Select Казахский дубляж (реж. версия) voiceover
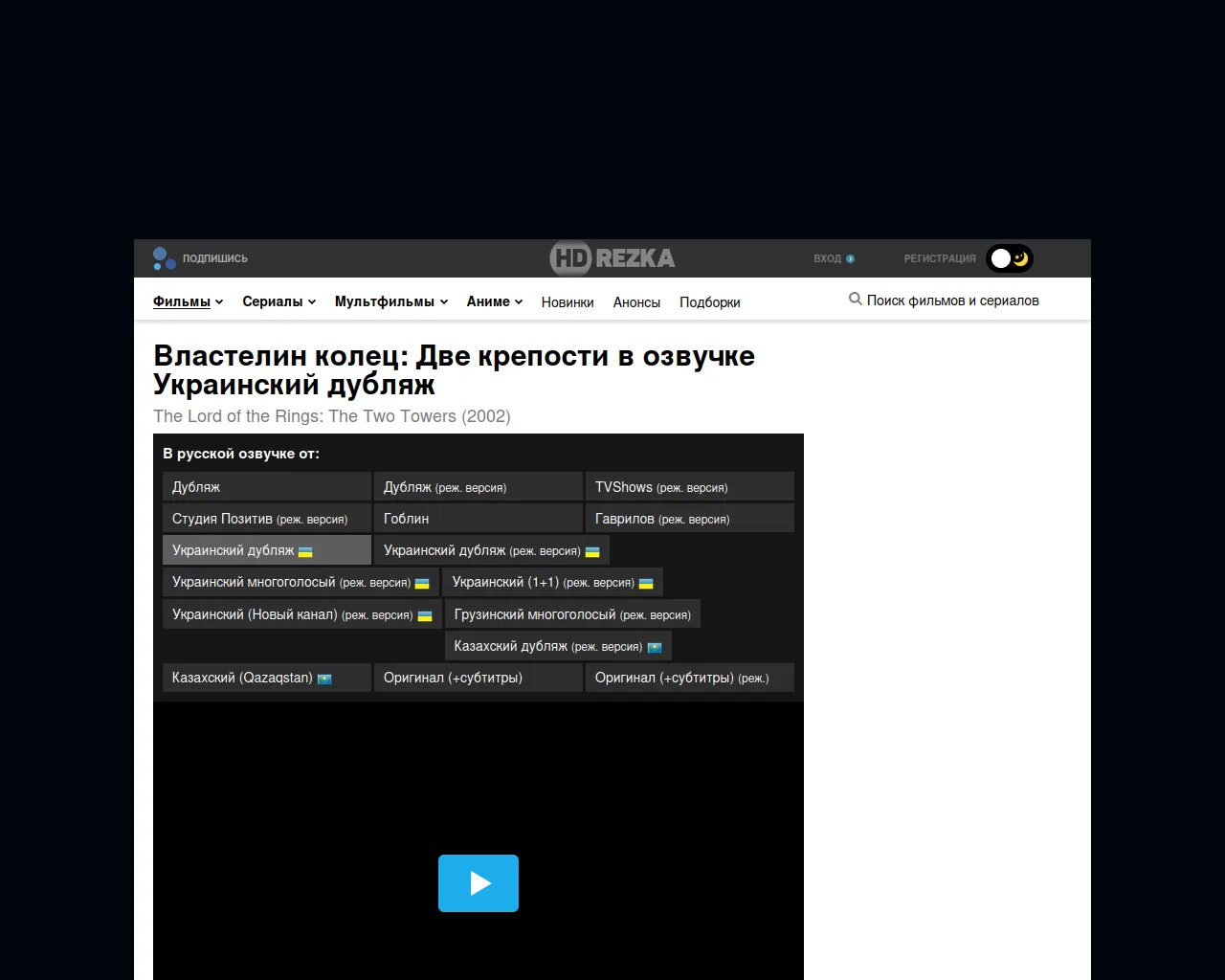The image size is (1225, 980). (x=558, y=646)
